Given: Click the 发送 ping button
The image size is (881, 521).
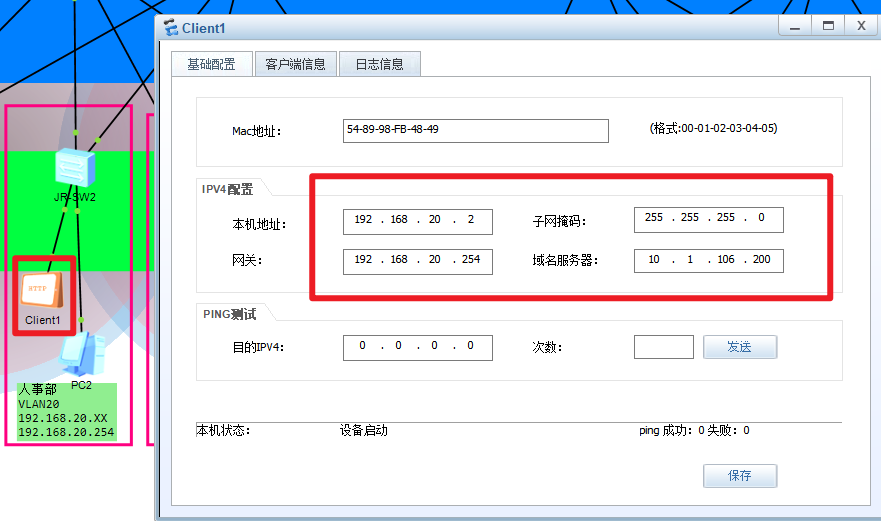Looking at the screenshot, I should pyautogui.click(x=739, y=347).
